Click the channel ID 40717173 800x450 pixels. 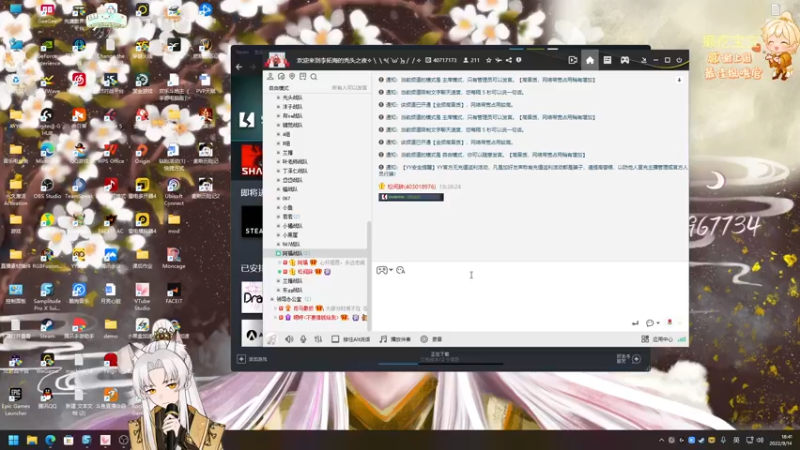tap(441, 60)
